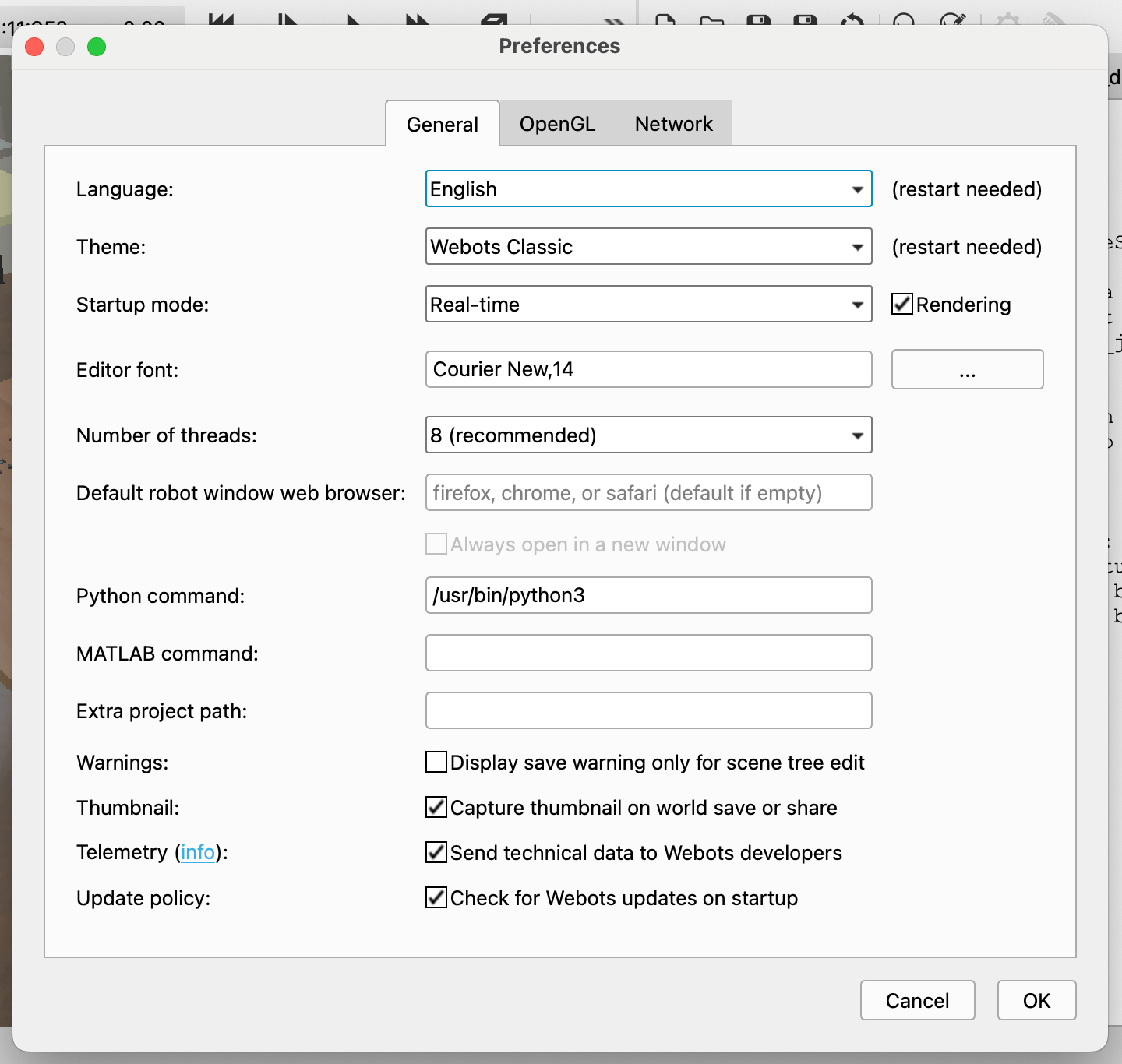Click the Python command input field
This screenshot has height=1064, width=1122.
tap(648, 595)
